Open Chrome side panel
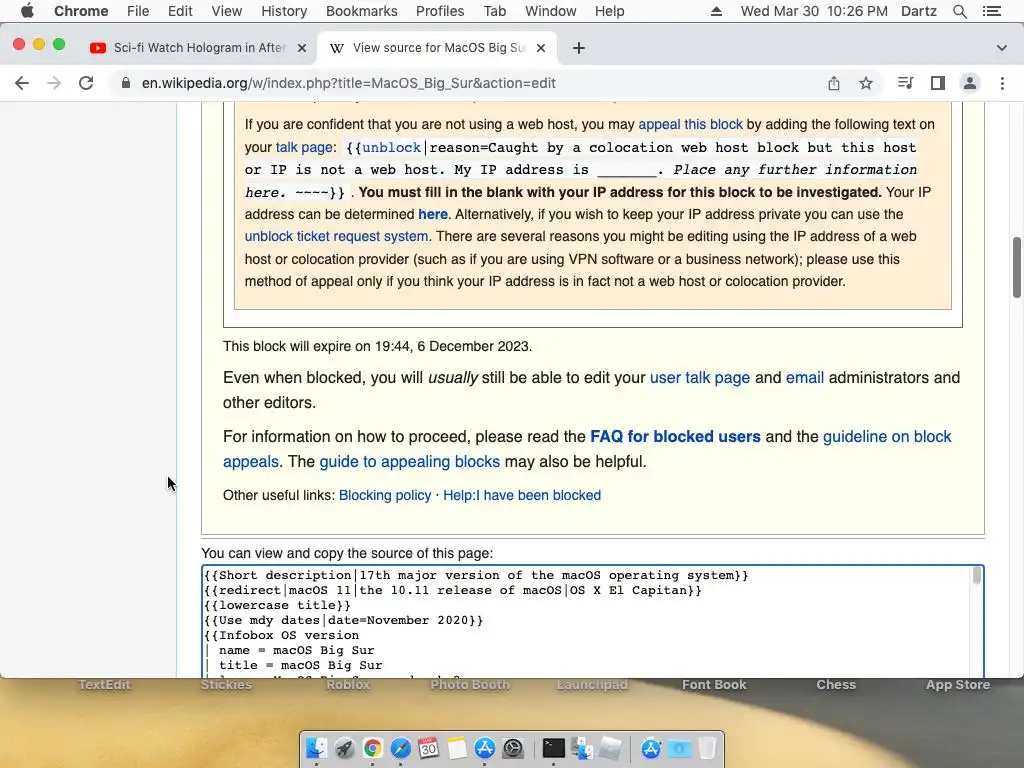The height and width of the screenshot is (768, 1024). (x=938, y=83)
